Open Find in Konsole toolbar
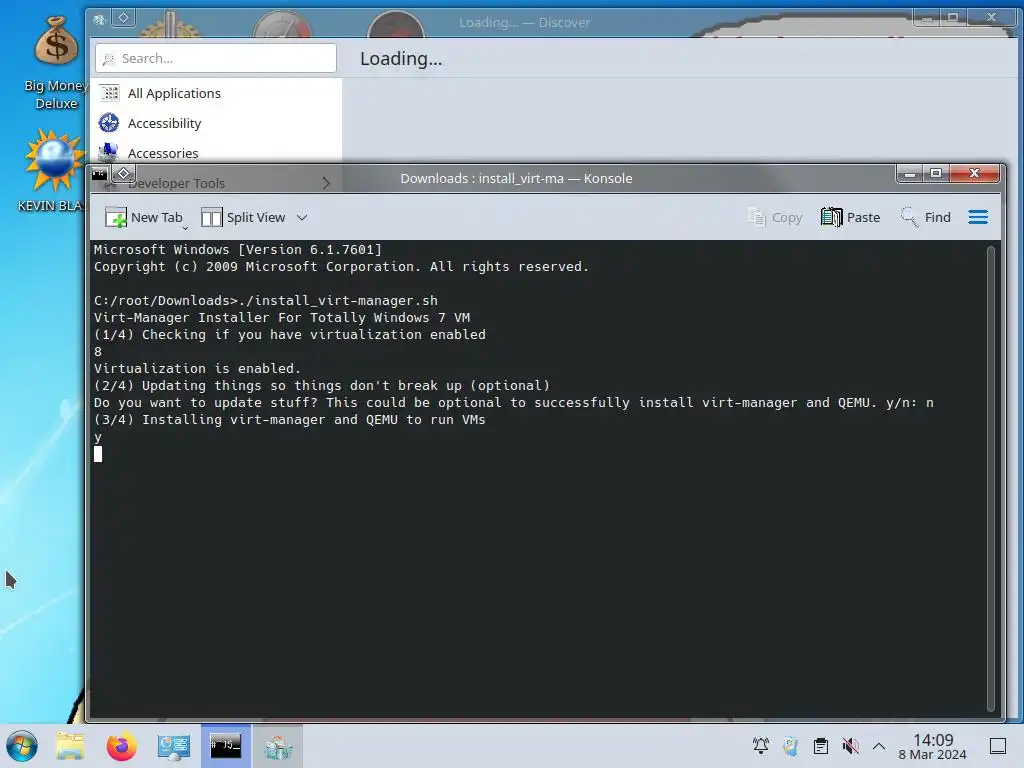 point(926,217)
